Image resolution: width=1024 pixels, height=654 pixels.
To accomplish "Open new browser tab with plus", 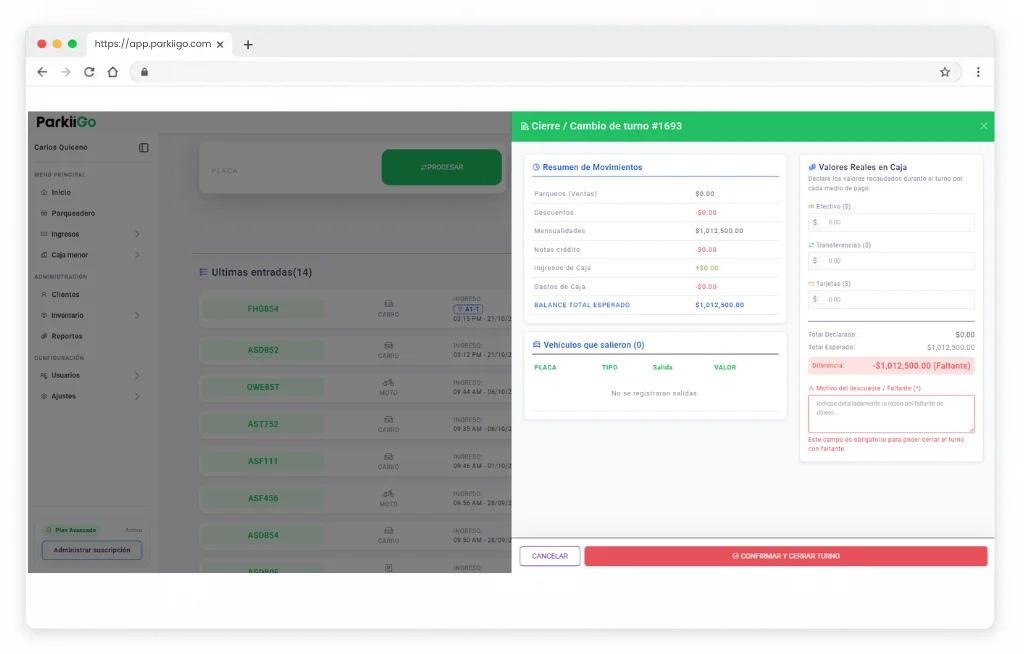I will 248,44.
